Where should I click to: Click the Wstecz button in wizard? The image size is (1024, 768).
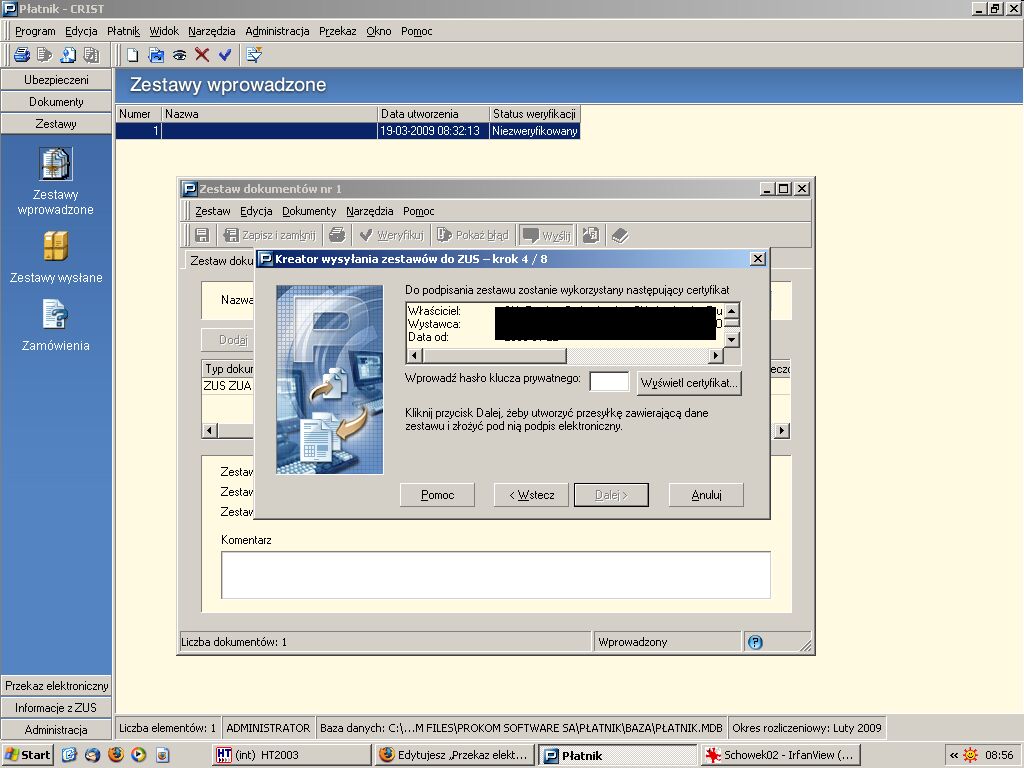click(x=532, y=495)
